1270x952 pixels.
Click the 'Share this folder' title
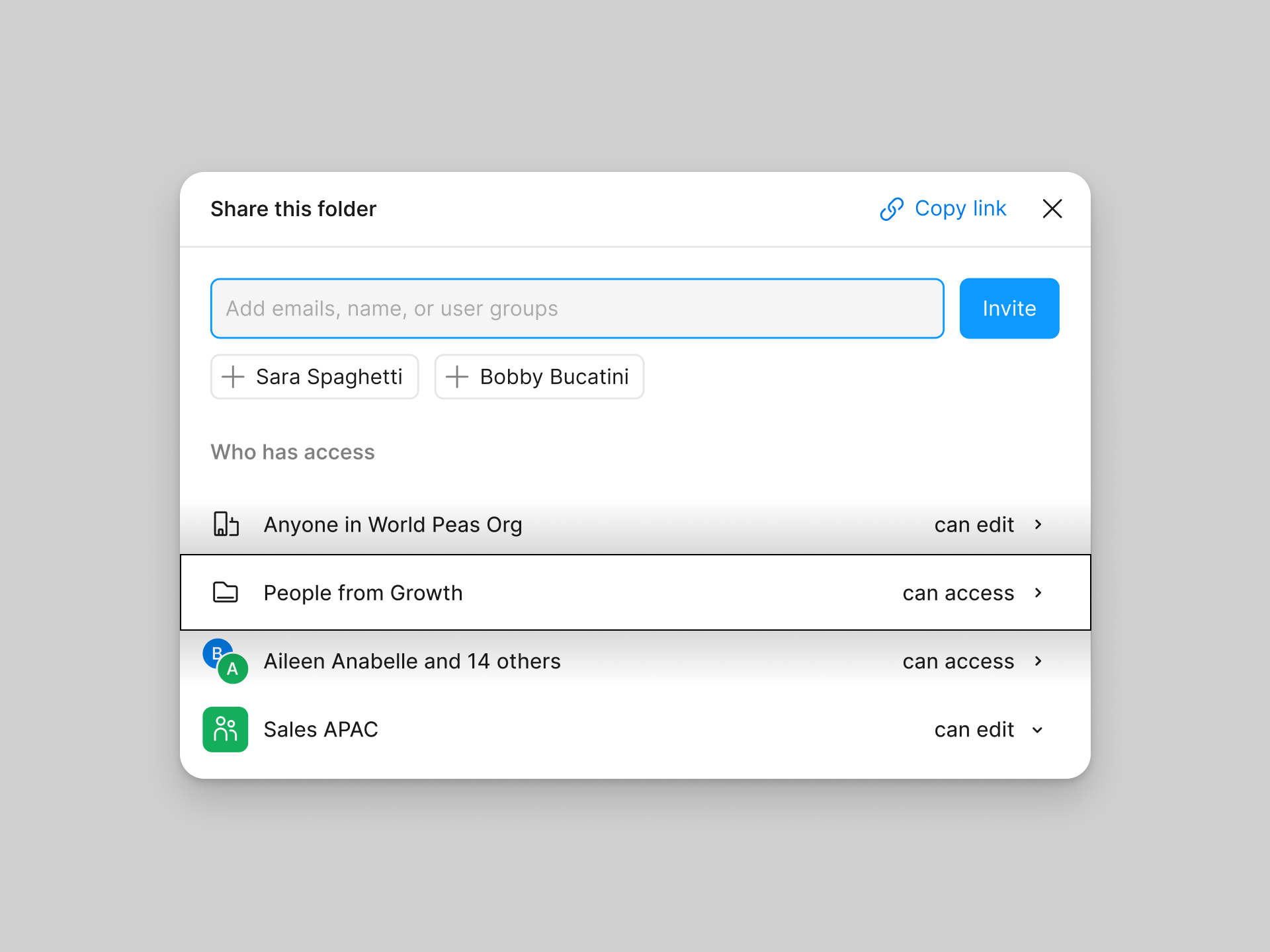point(293,209)
